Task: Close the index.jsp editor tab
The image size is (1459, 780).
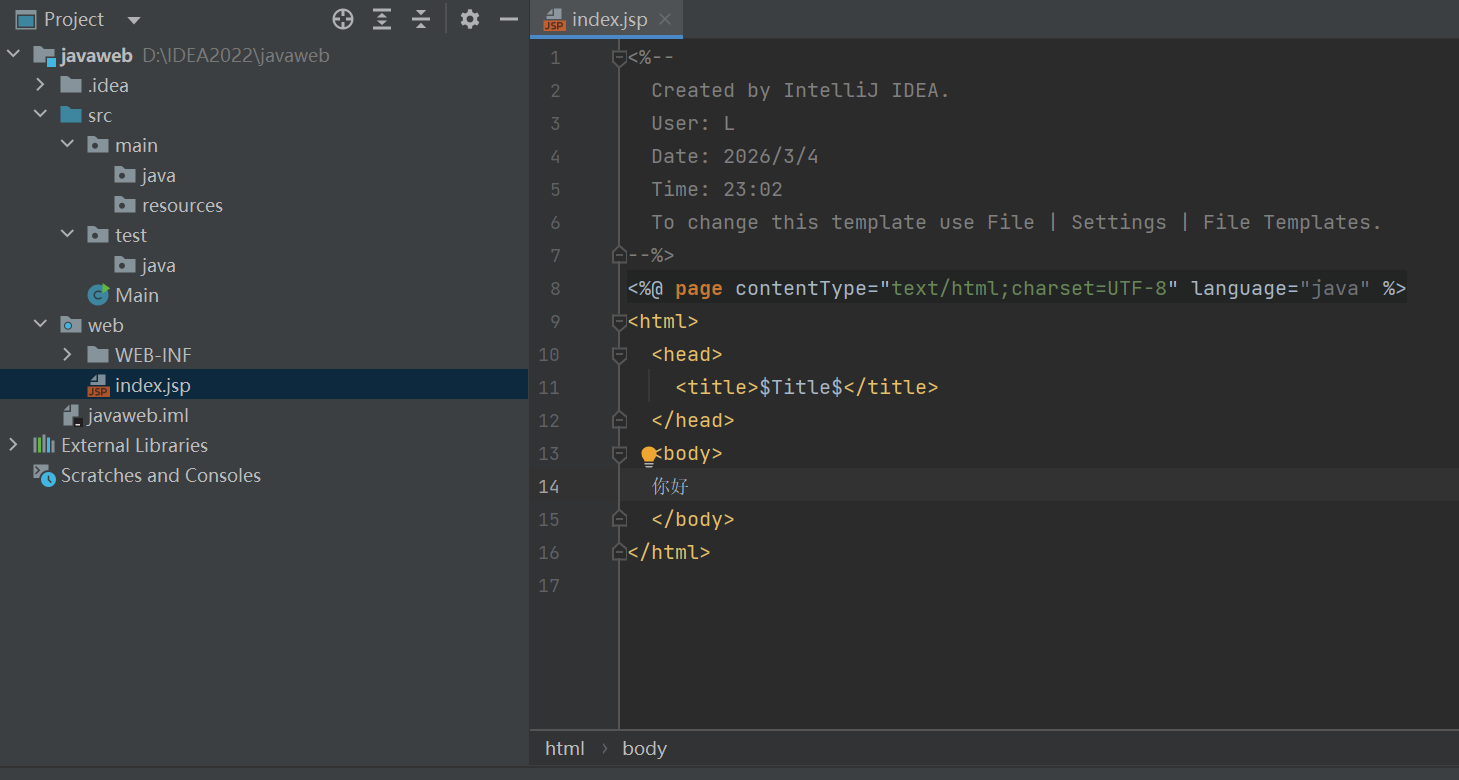Action: tap(665, 19)
